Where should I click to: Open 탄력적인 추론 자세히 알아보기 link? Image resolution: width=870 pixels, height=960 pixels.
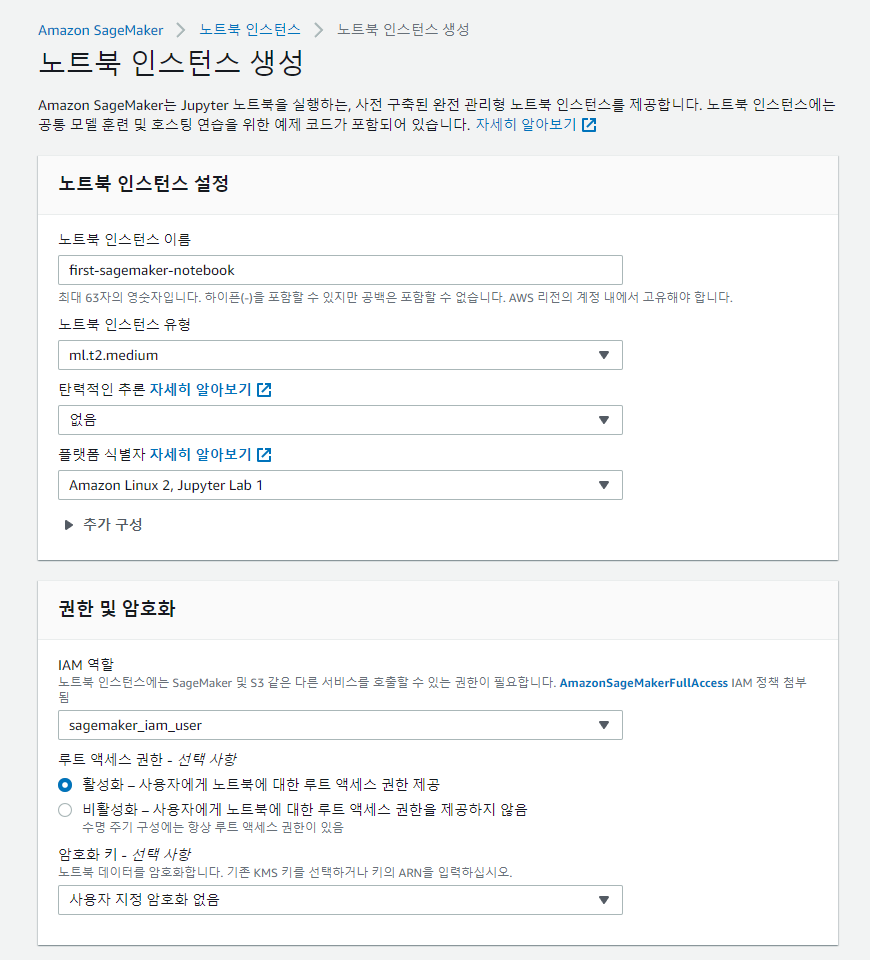coord(200,389)
